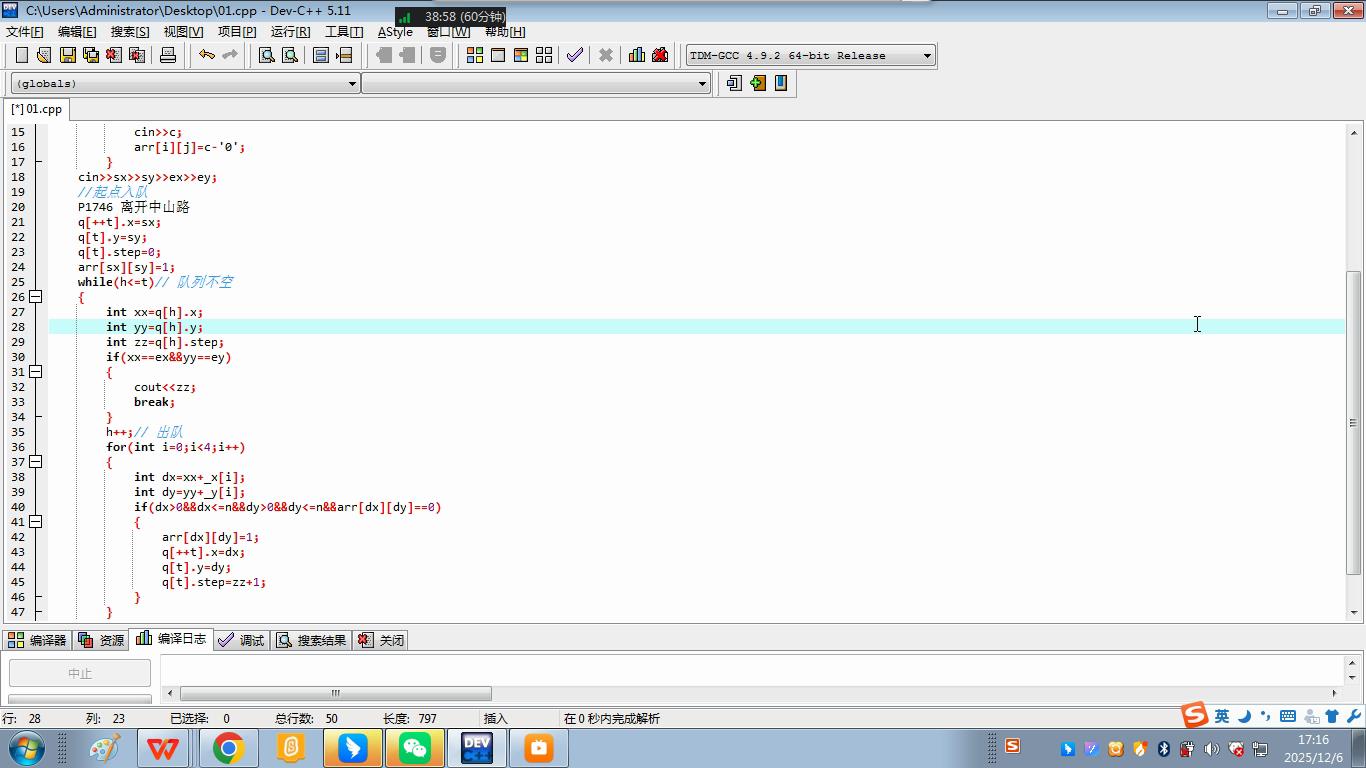Screen dimensions: 1366x768
Task: Save the file using the floppy disk icon
Action: tap(68, 55)
